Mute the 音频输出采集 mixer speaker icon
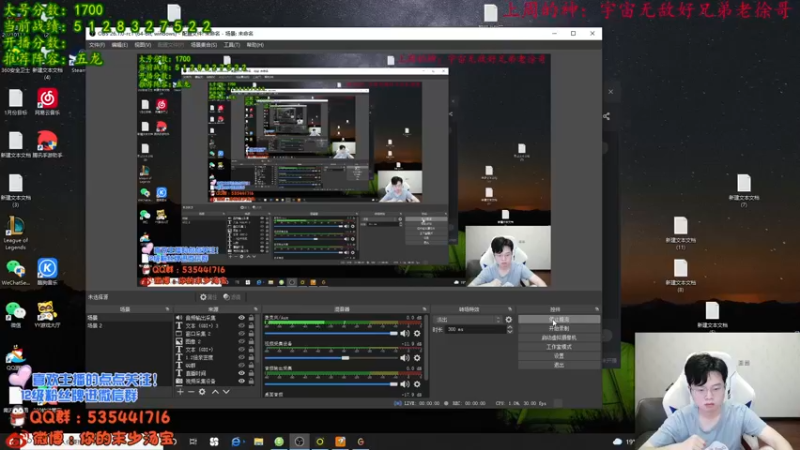 tap(405, 384)
